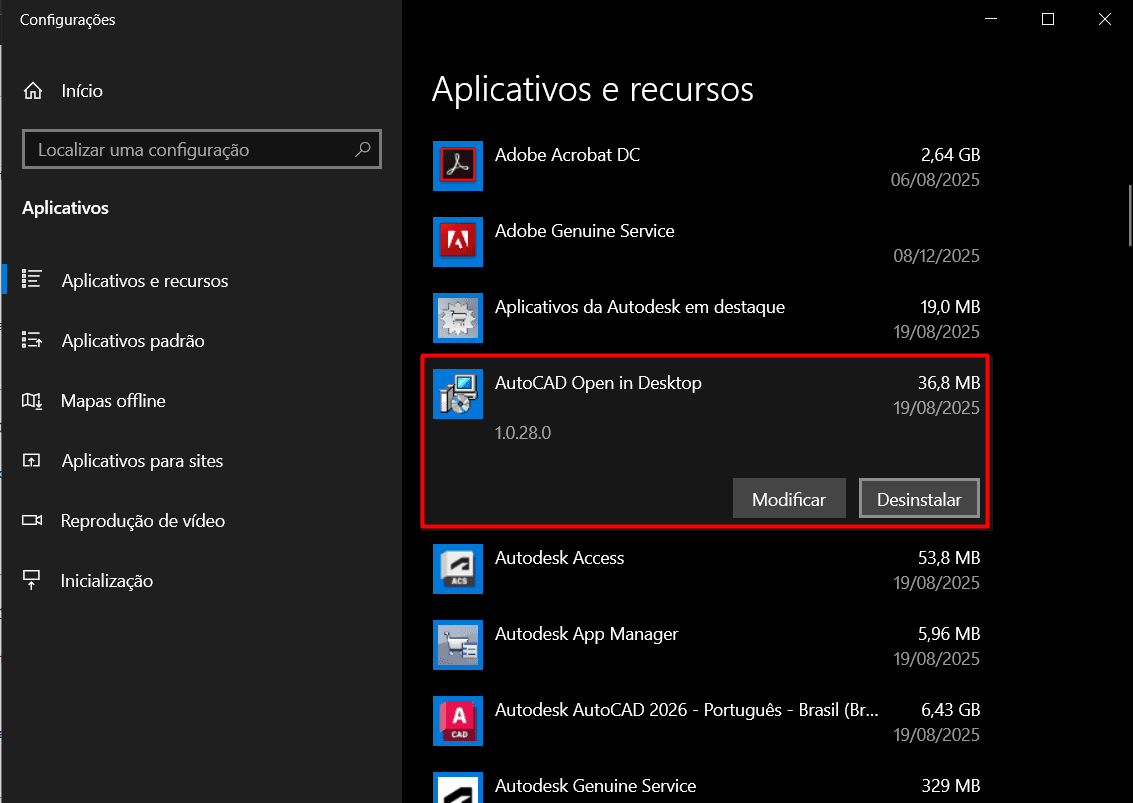Open Aplicativos e recursos section
This screenshot has height=803, width=1133.
pos(144,281)
